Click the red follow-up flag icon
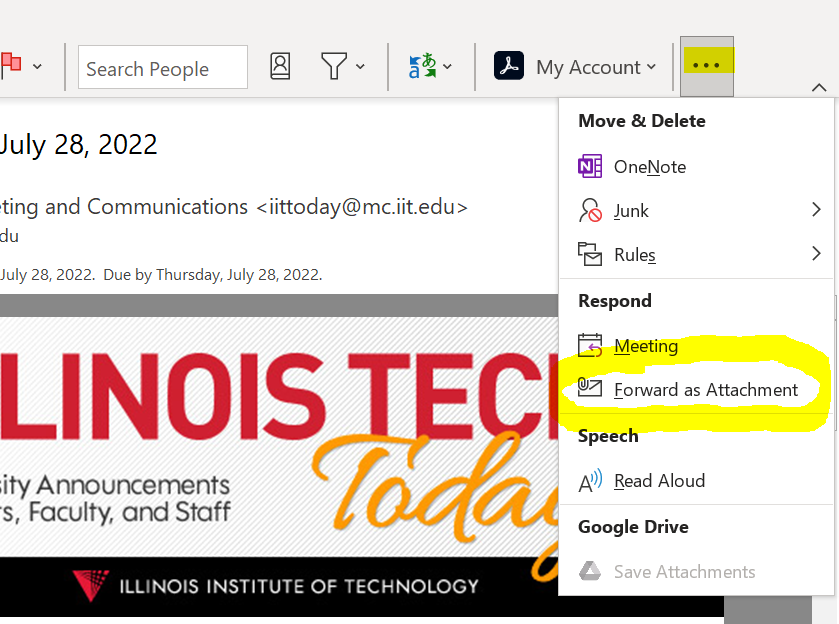The height and width of the screenshot is (624, 839). 11,67
